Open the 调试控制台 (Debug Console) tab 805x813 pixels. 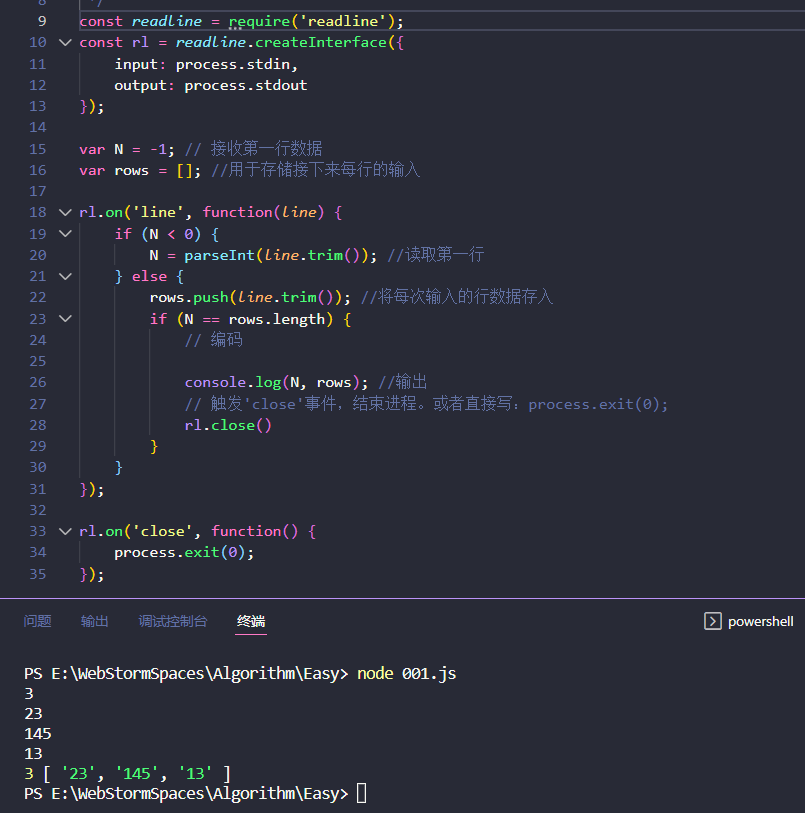click(173, 621)
